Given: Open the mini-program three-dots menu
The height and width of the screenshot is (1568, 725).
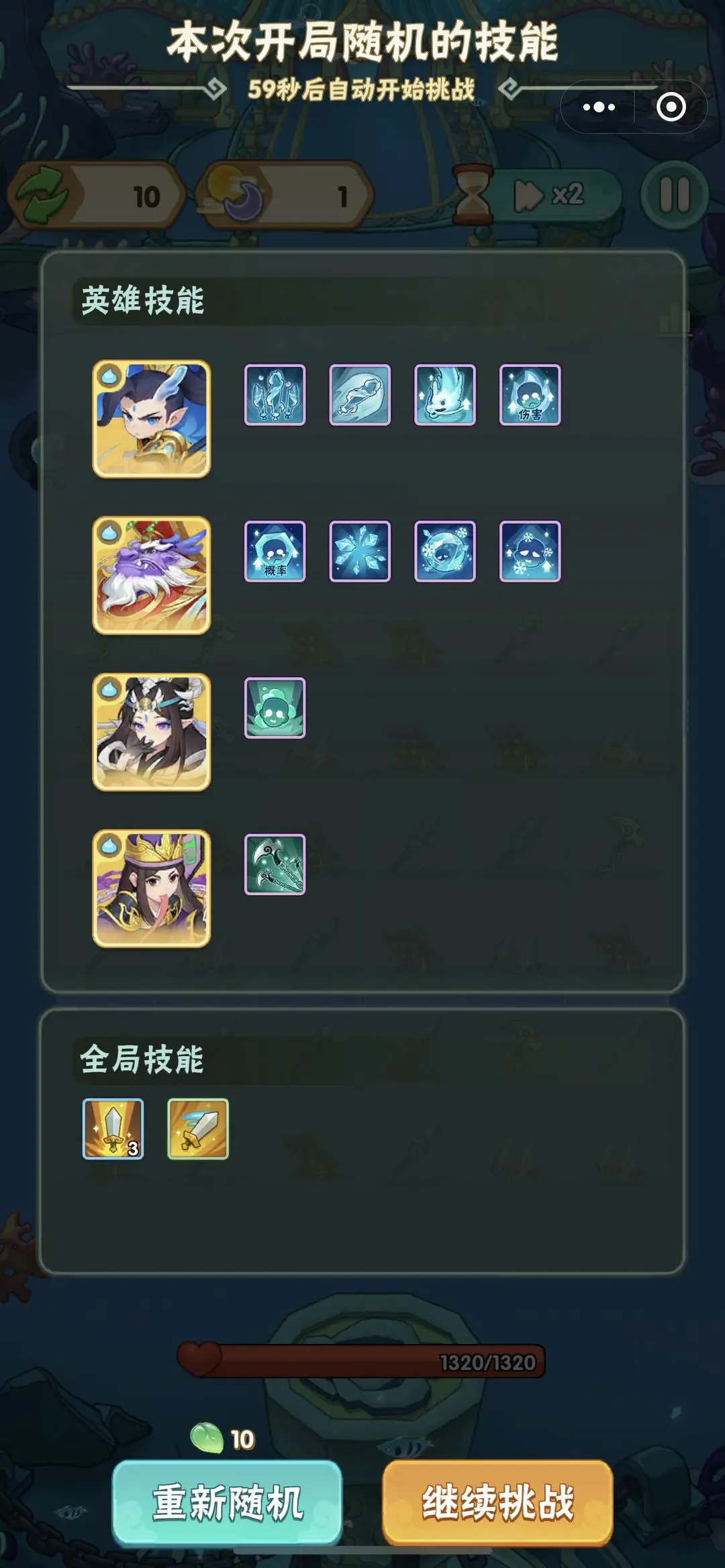Looking at the screenshot, I should [599, 107].
